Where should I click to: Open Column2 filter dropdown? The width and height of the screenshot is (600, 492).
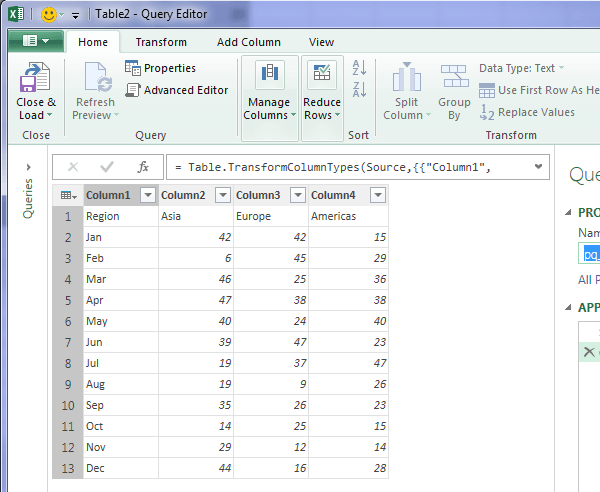(x=223, y=195)
